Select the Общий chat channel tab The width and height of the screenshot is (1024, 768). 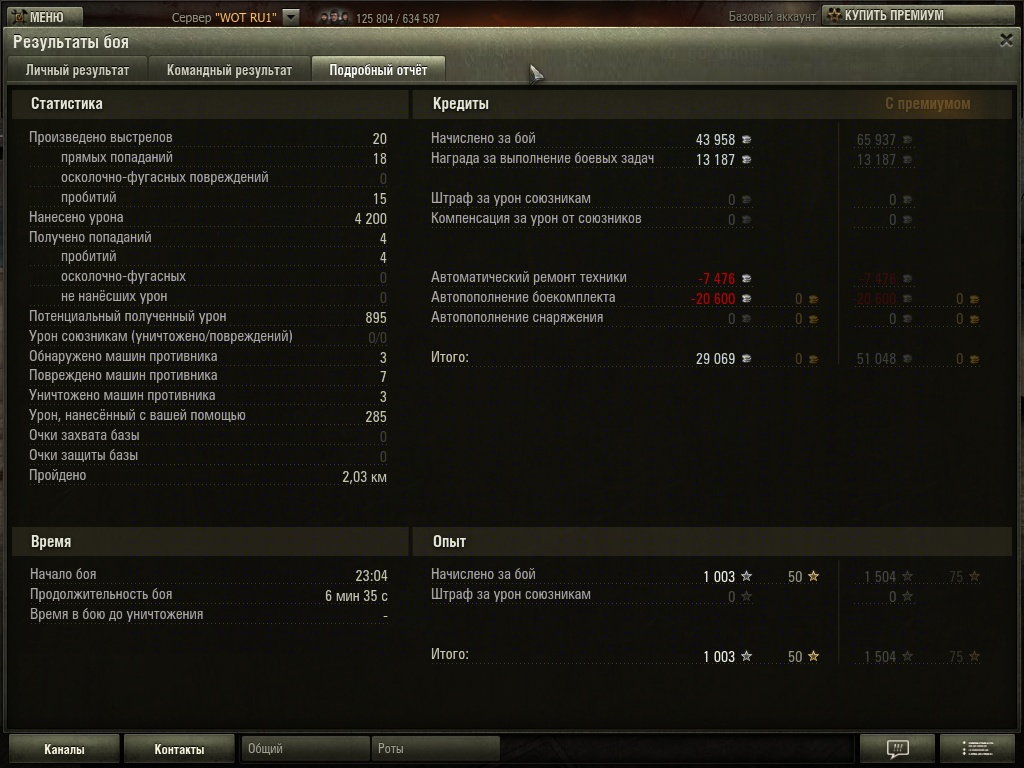tap(305, 748)
